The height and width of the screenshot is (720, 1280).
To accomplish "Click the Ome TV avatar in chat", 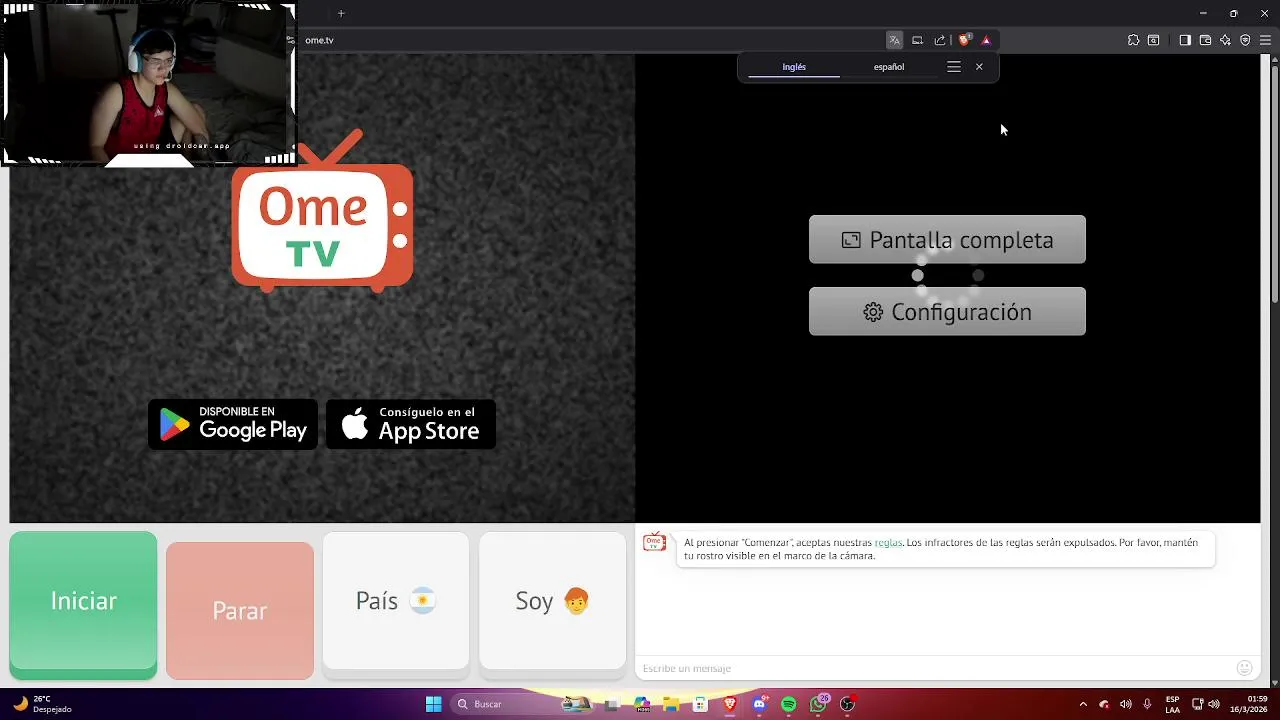I will pos(654,542).
